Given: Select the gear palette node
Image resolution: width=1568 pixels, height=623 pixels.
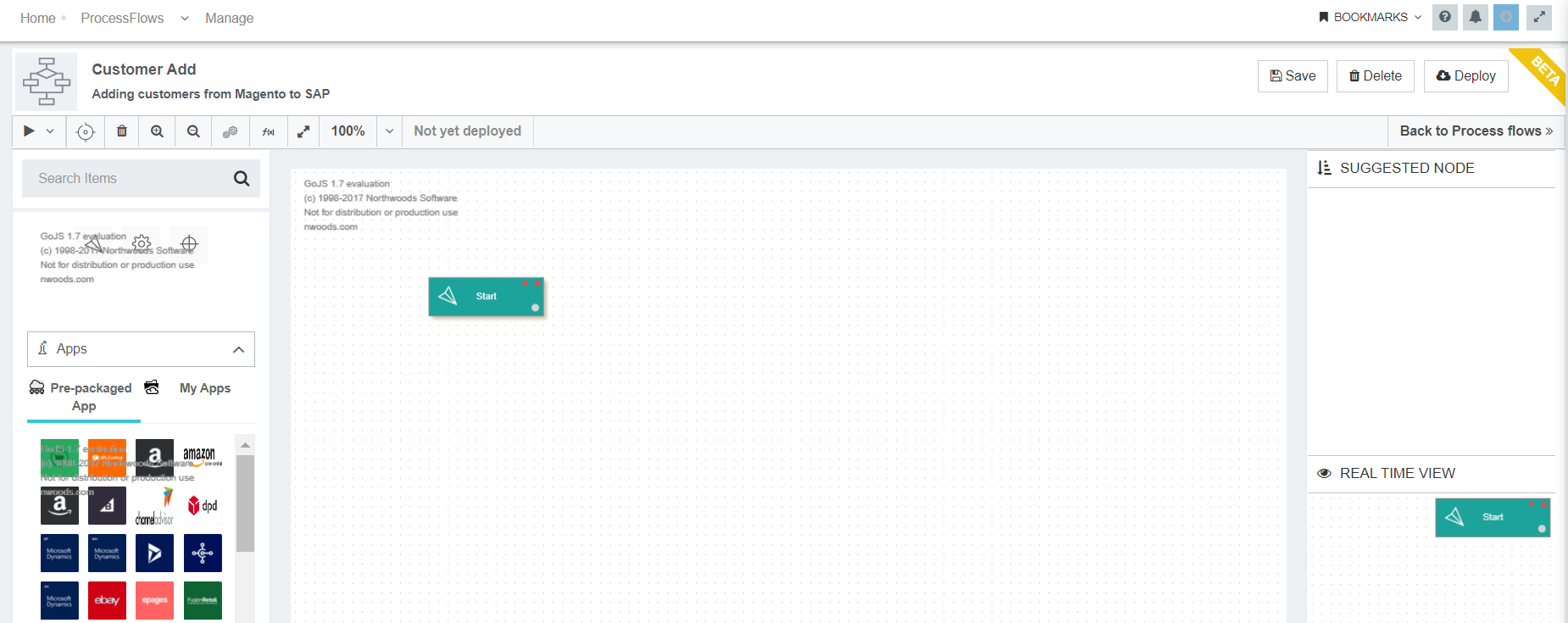Looking at the screenshot, I should click(142, 244).
